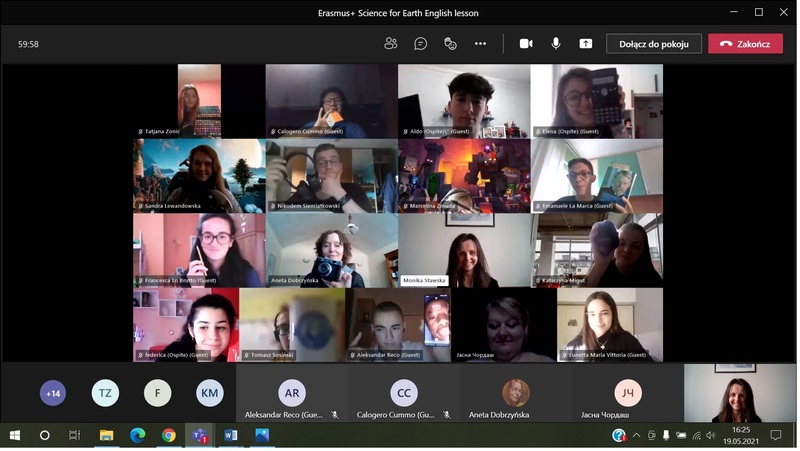Expand the +14 additional participants bubble
Screen dimensions: 800x451
coord(53,393)
